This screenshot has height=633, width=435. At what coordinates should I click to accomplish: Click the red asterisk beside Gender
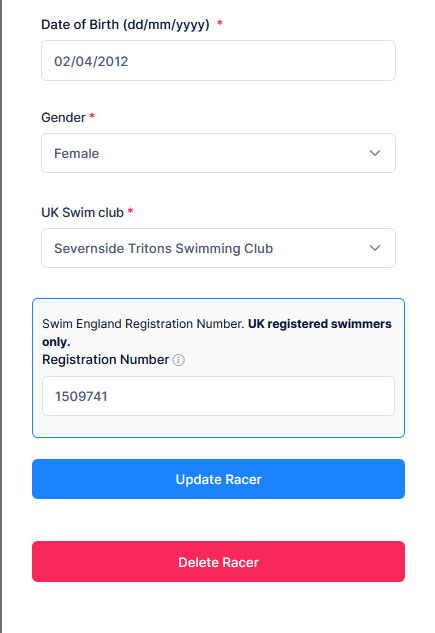coord(92,116)
